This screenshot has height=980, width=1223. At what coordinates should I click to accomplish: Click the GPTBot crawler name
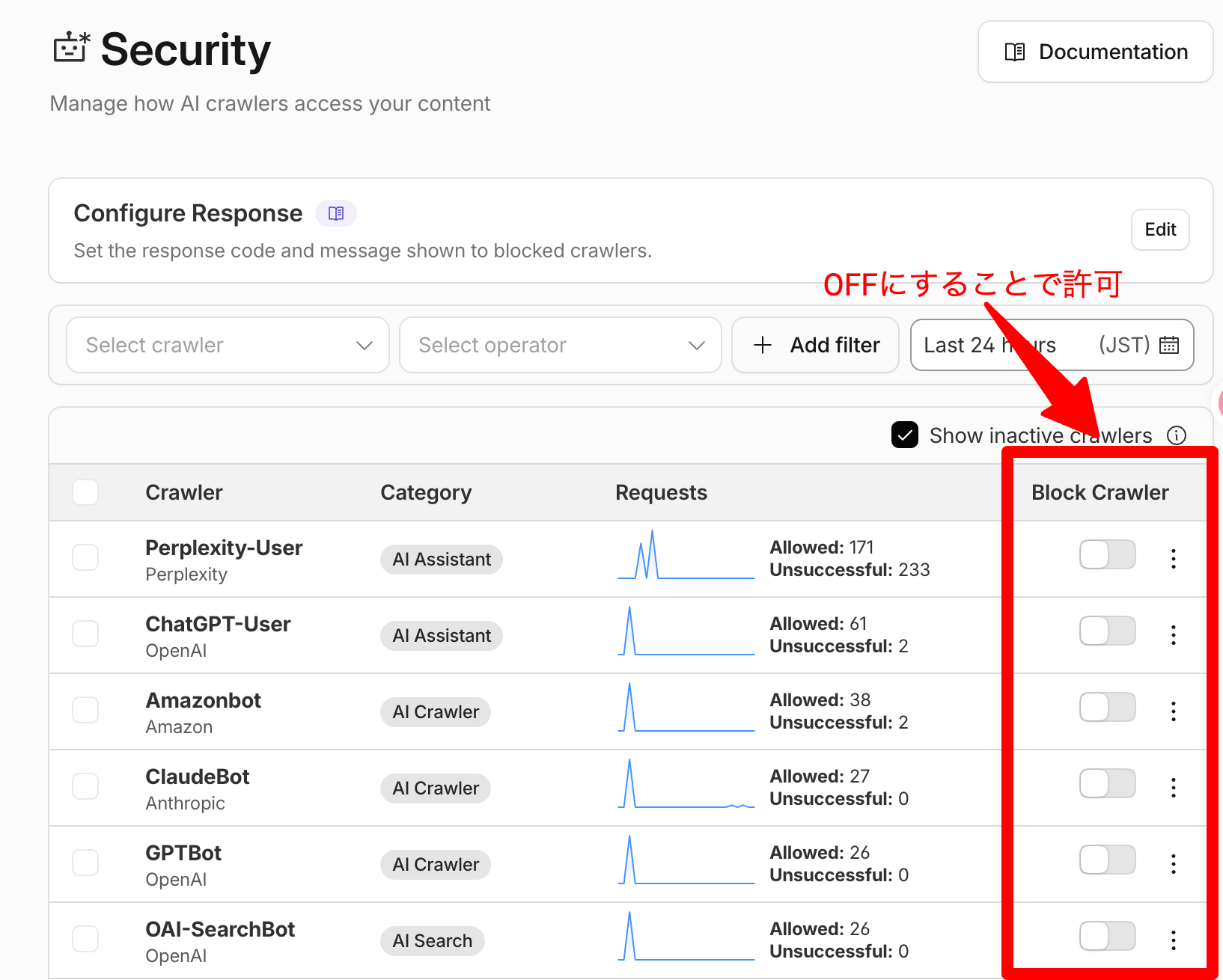[183, 853]
